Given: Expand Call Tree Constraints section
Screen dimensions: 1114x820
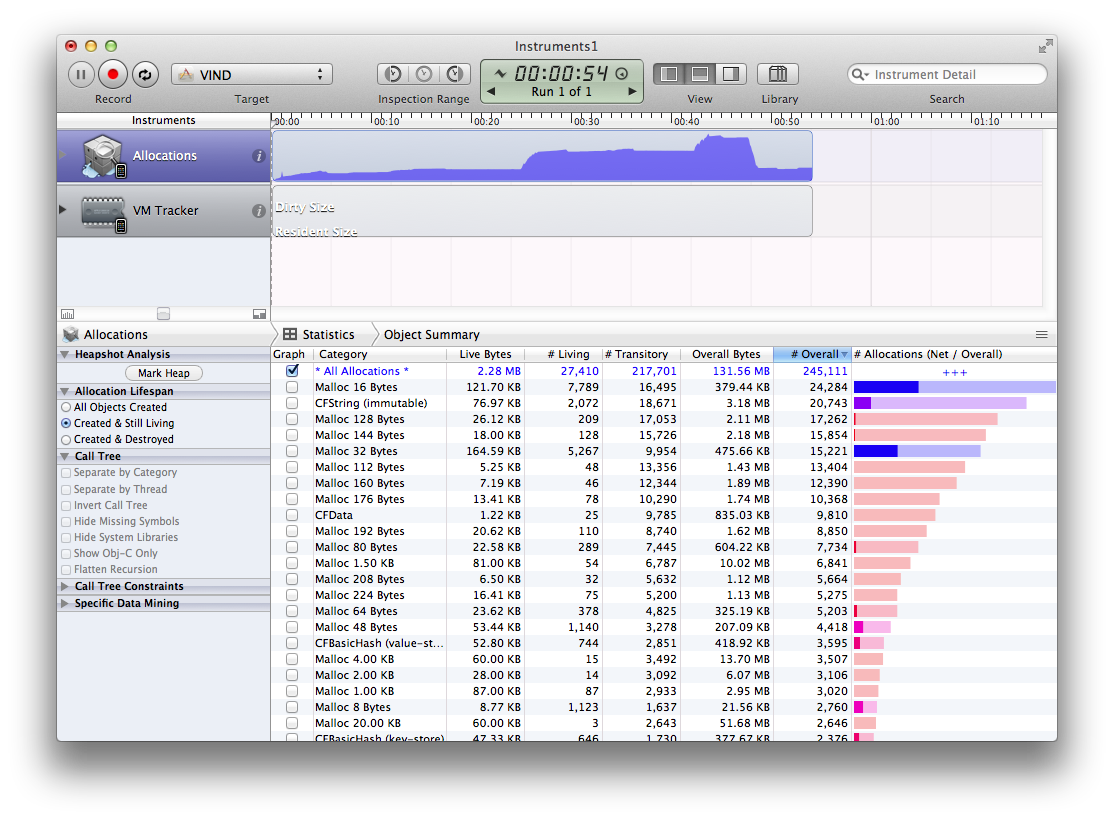Looking at the screenshot, I should tap(65, 586).
